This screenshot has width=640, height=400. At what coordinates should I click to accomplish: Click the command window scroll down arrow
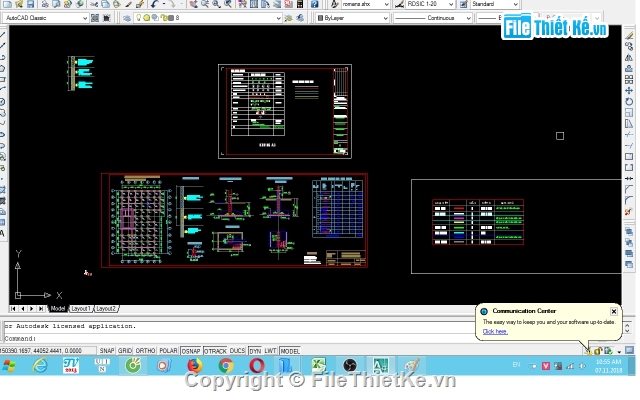(628, 330)
